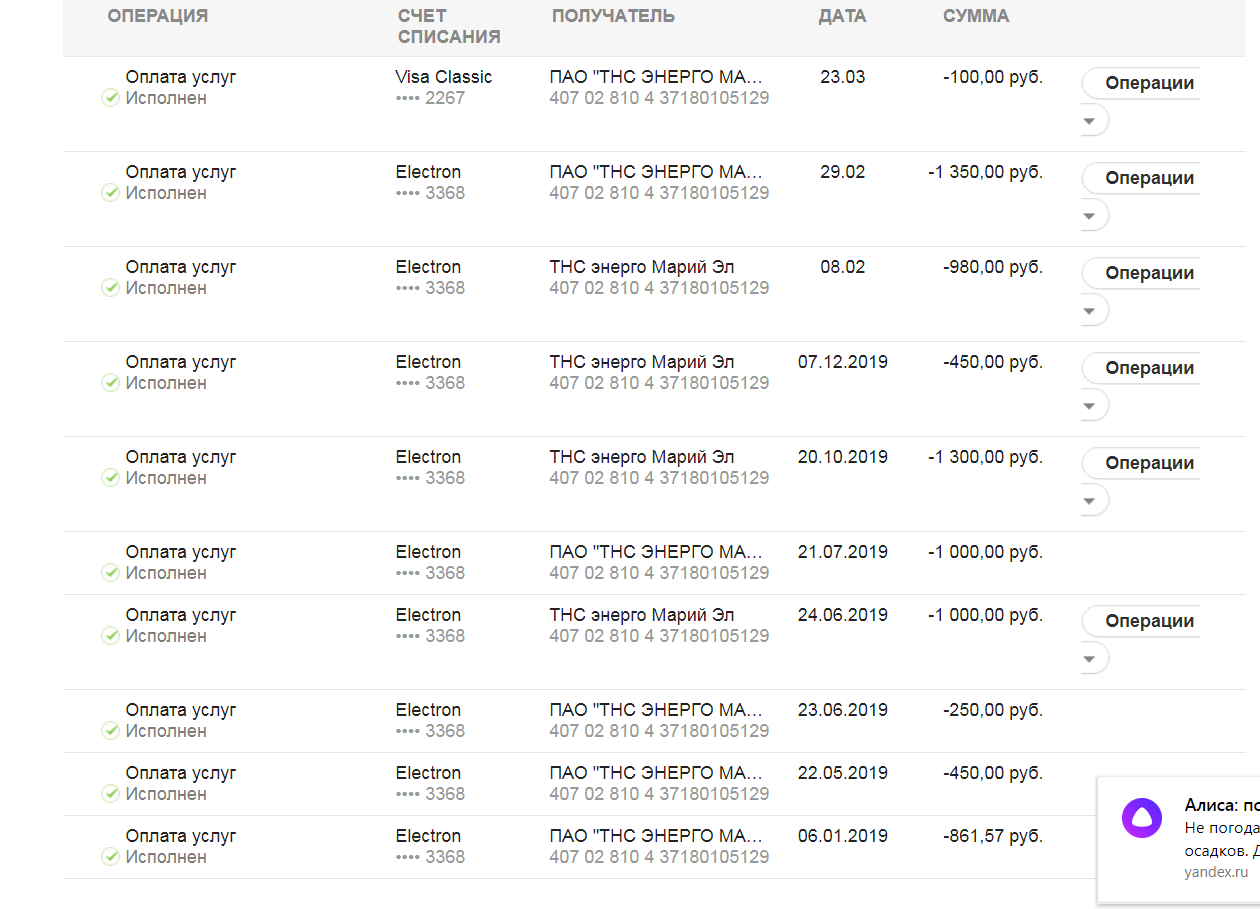Open the Оплата услуг operation dated 23.06.2019
The image size is (1260, 909).
[x=181, y=710]
